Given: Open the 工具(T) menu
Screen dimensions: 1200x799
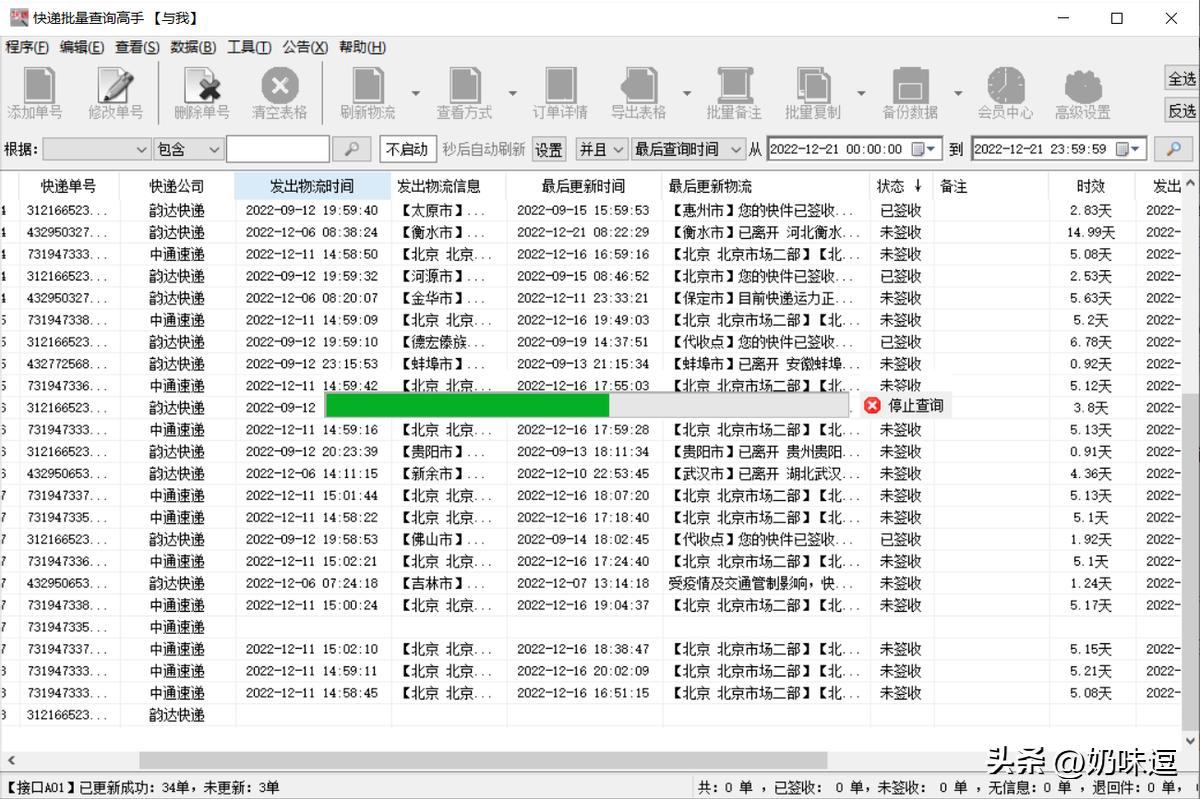Looking at the screenshot, I should tap(249, 47).
